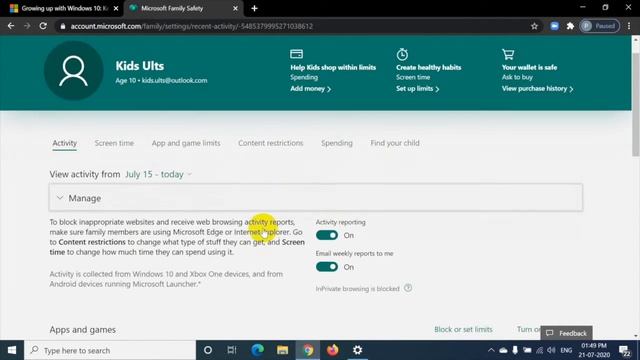This screenshot has height=360, width=640.
Task: Click the spending card icon
Action: 296,54
